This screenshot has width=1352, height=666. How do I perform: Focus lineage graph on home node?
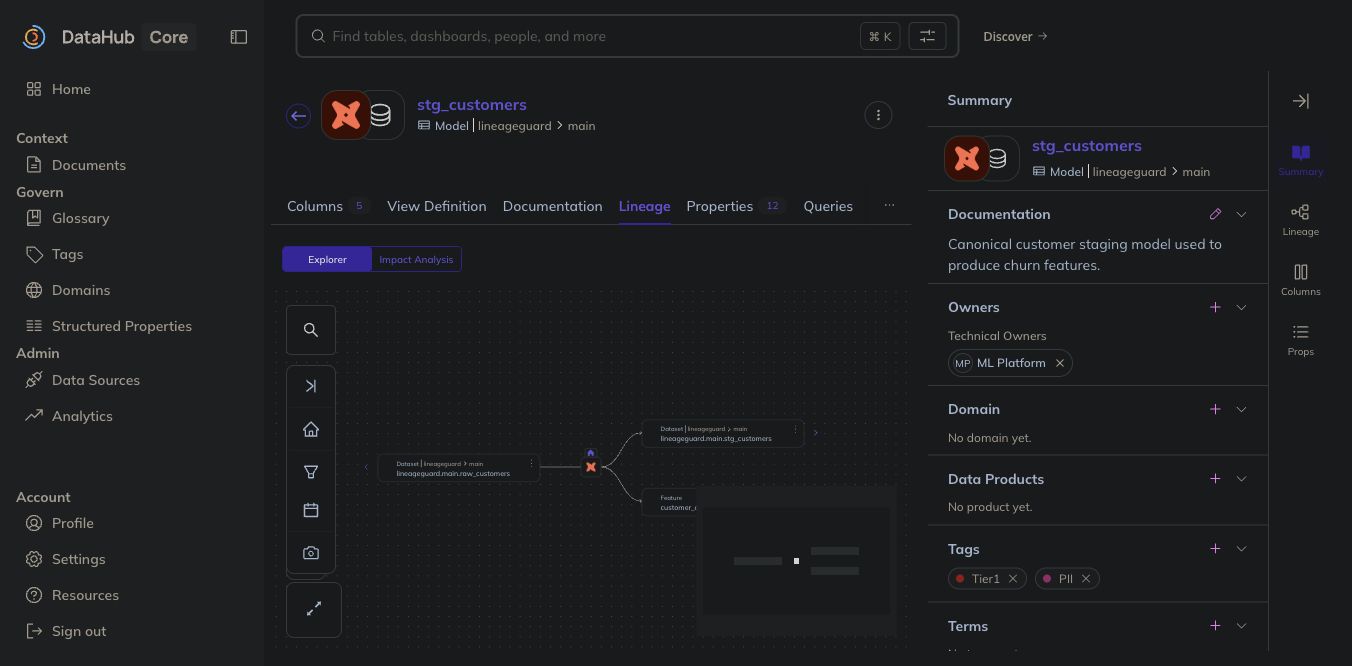coord(311,429)
